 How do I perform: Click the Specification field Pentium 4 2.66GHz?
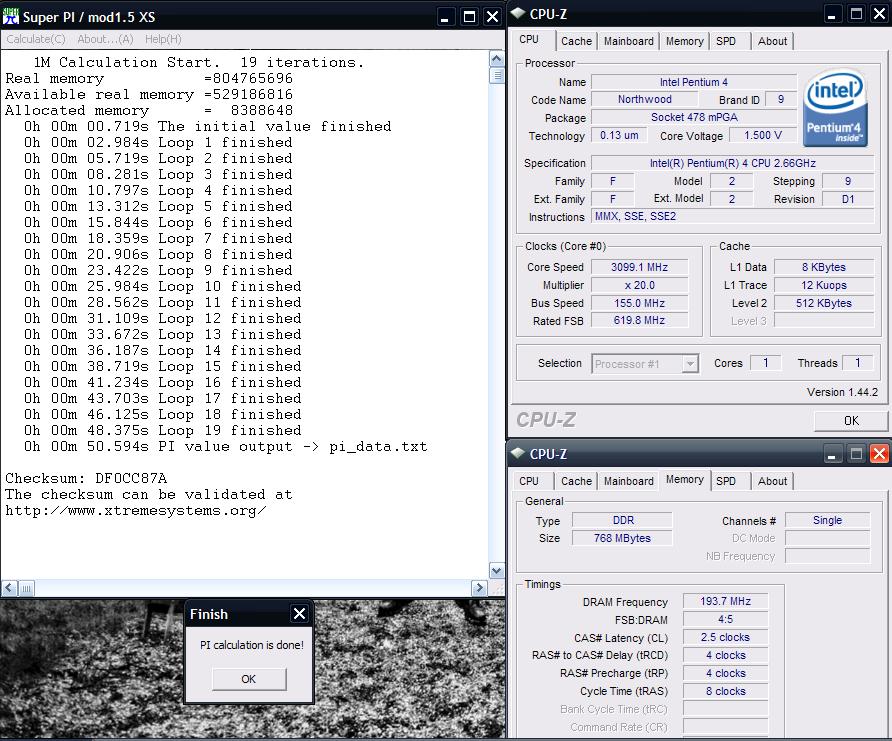tap(733, 163)
